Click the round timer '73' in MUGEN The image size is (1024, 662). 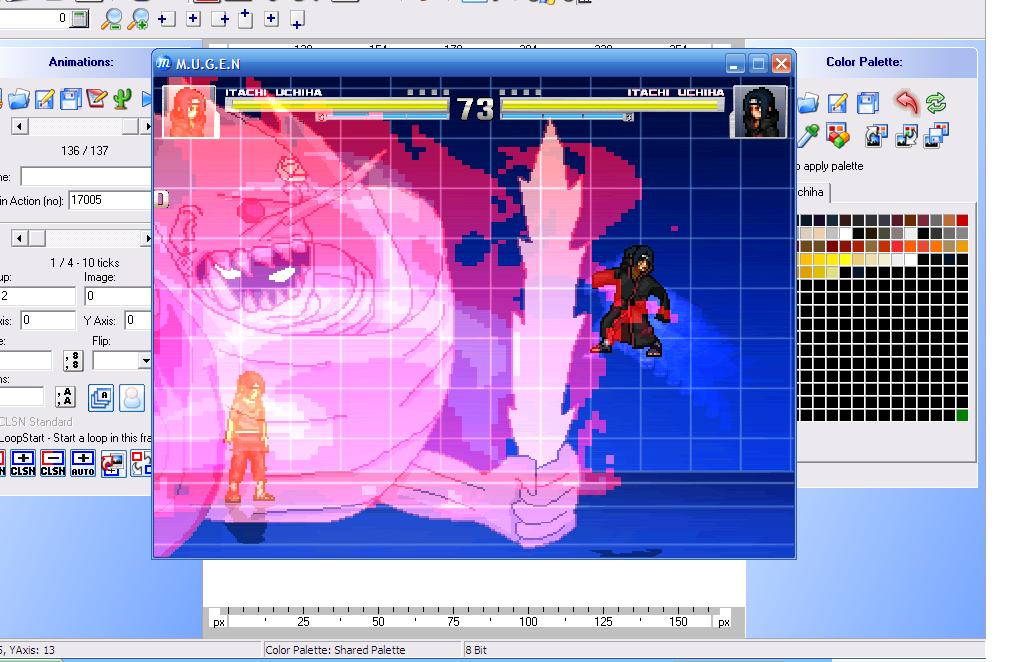[x=475, y=109]
